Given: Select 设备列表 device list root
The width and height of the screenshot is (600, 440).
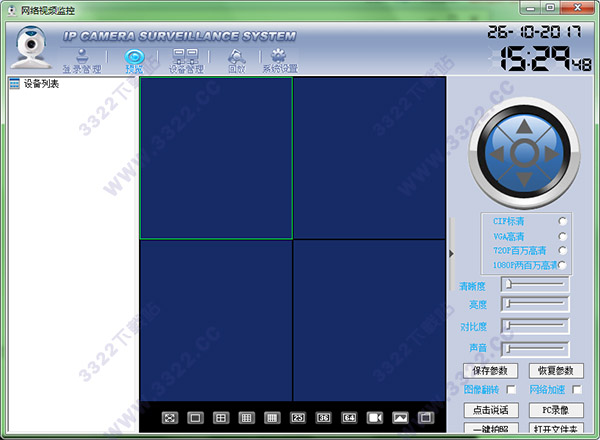Looking at the screenshot, I should coord(41,83).
